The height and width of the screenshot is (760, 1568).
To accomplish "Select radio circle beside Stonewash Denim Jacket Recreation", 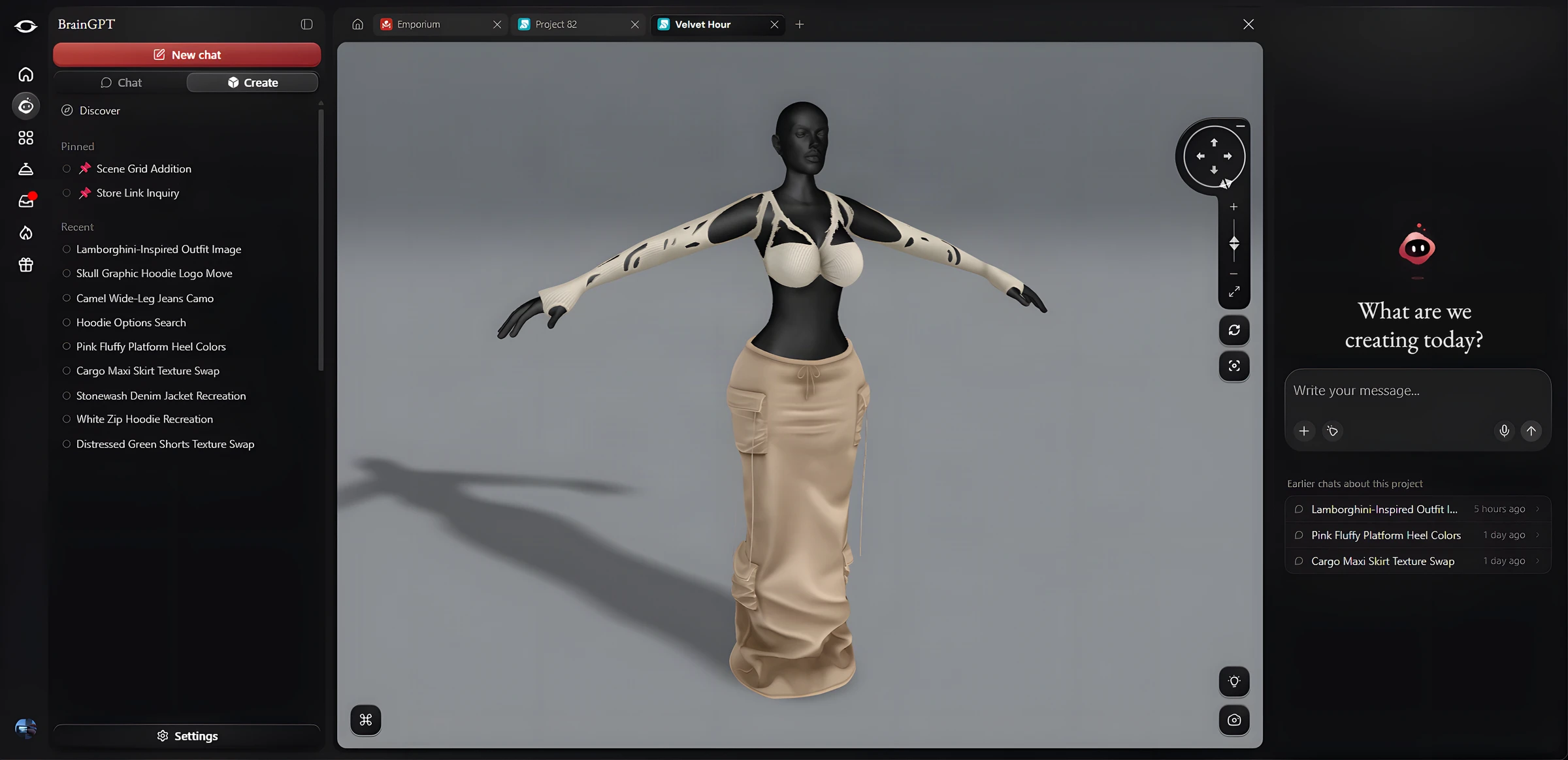I will (x=67, y=396).
